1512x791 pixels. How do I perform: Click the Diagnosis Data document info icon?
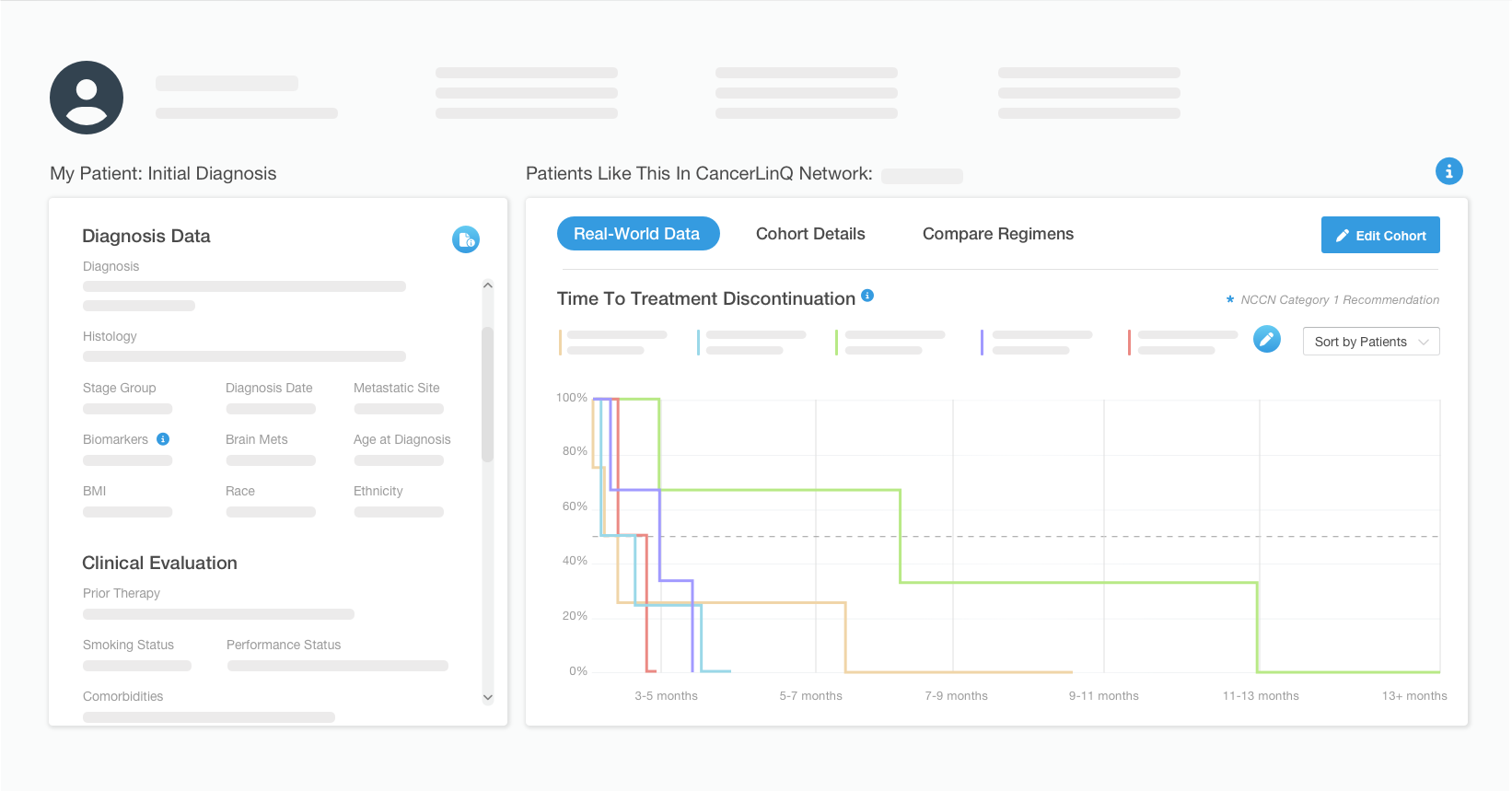[x=466, y=239]
